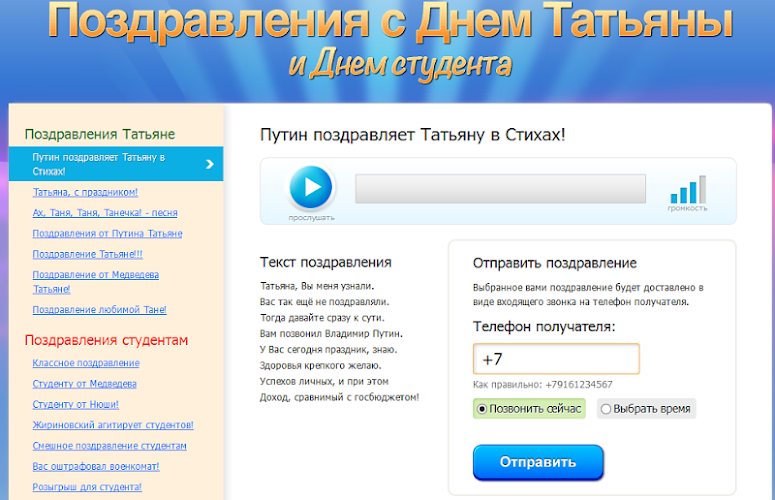
Task: Click the 'Текст поздравления' heading
Action: [326, 262]
